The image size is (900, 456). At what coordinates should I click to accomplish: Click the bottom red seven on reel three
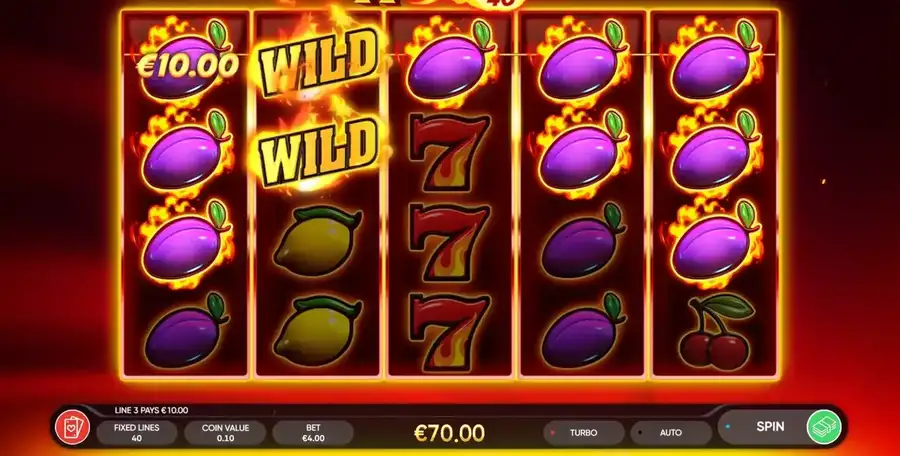coord(451,331)
